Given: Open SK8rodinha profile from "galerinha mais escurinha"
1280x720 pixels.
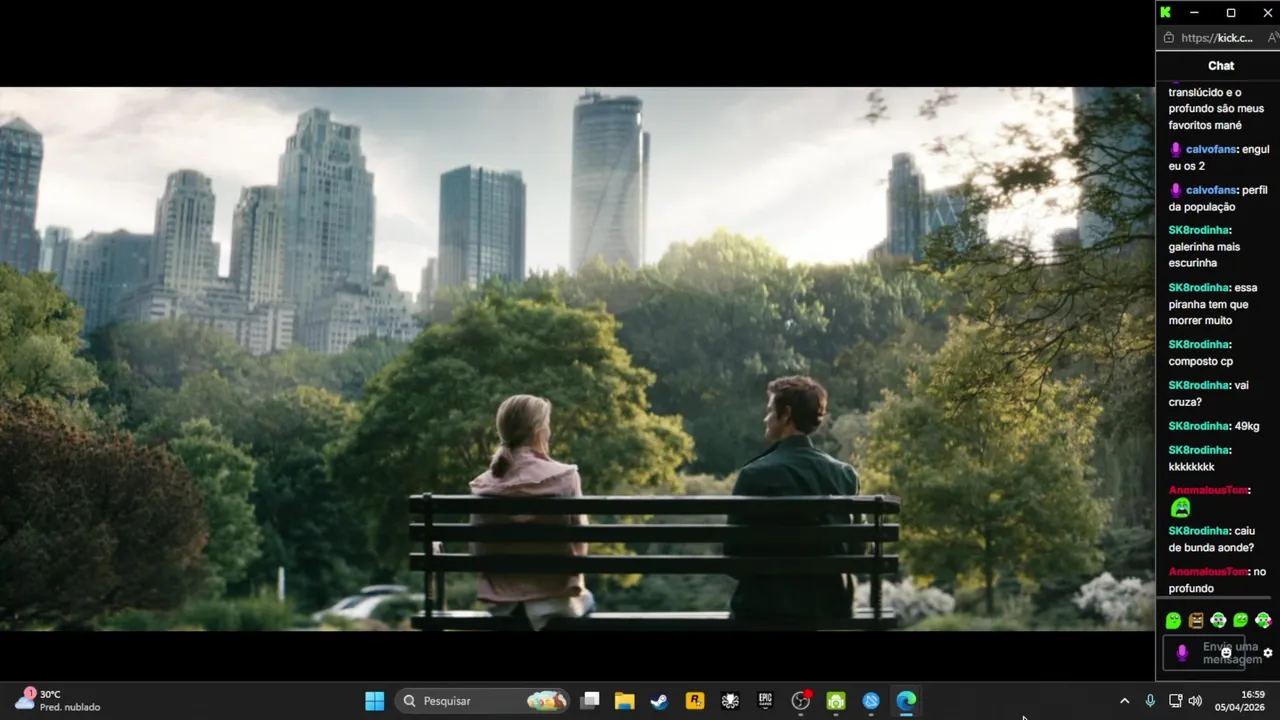Looking at the screenshot, I should click(1198, 230).
